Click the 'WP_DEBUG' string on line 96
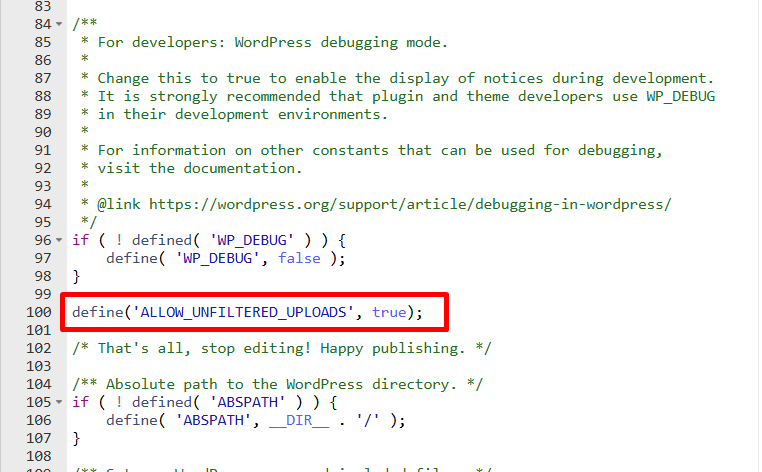The height and width of the screenshot is (472, 762). (252, 240)
